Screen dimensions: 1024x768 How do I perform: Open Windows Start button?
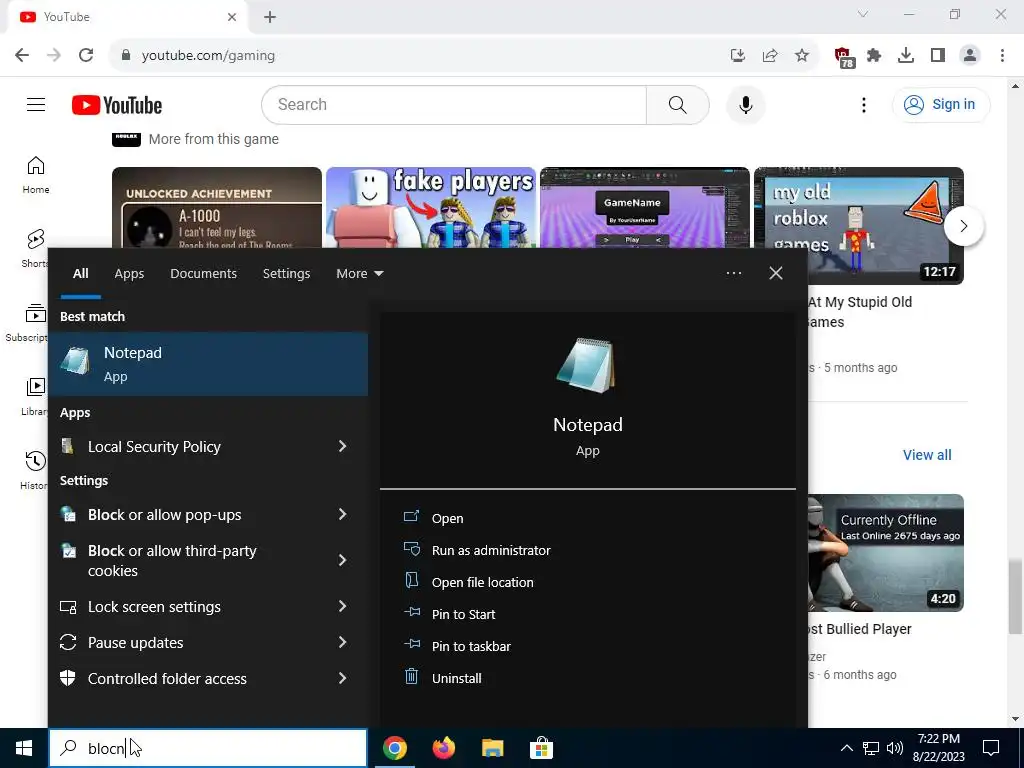coord(24,748)
